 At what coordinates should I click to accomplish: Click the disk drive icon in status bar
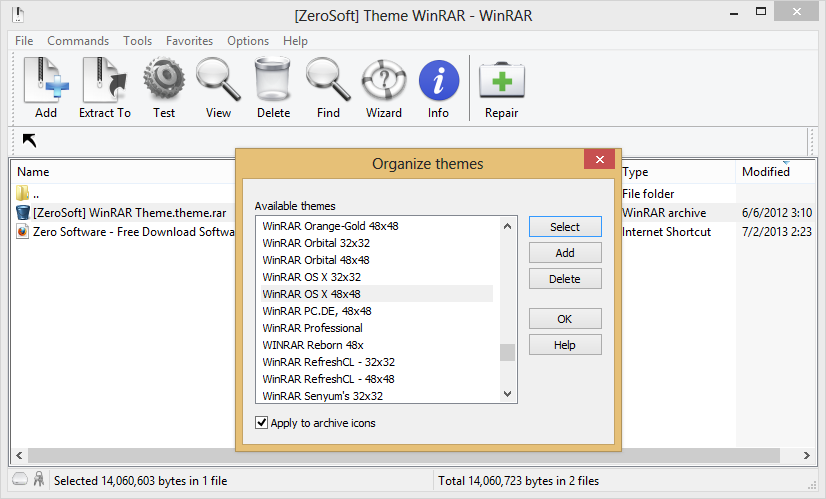pos(20,479)
